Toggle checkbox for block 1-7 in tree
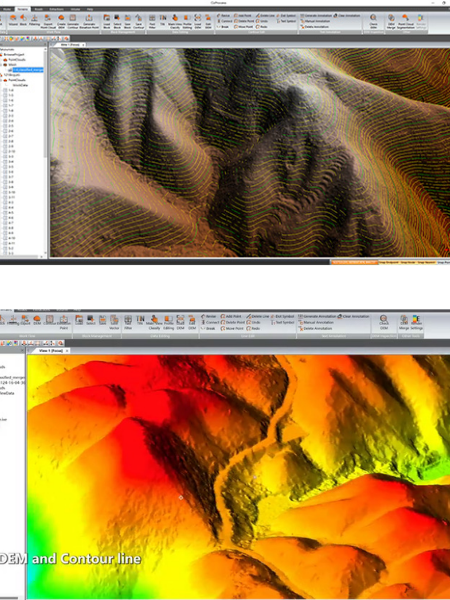This screenshot has height=600, width=450. click(x=5, y=105)
